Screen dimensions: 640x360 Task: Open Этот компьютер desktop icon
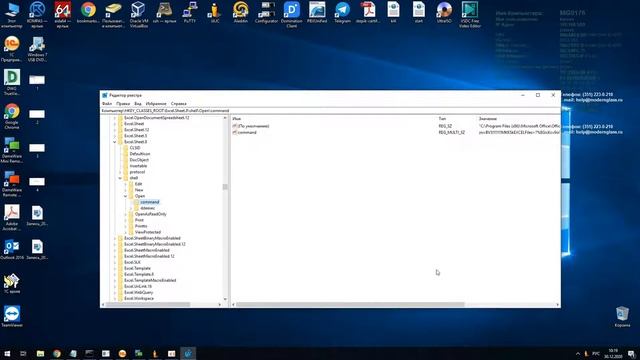[x=12, y=14]
